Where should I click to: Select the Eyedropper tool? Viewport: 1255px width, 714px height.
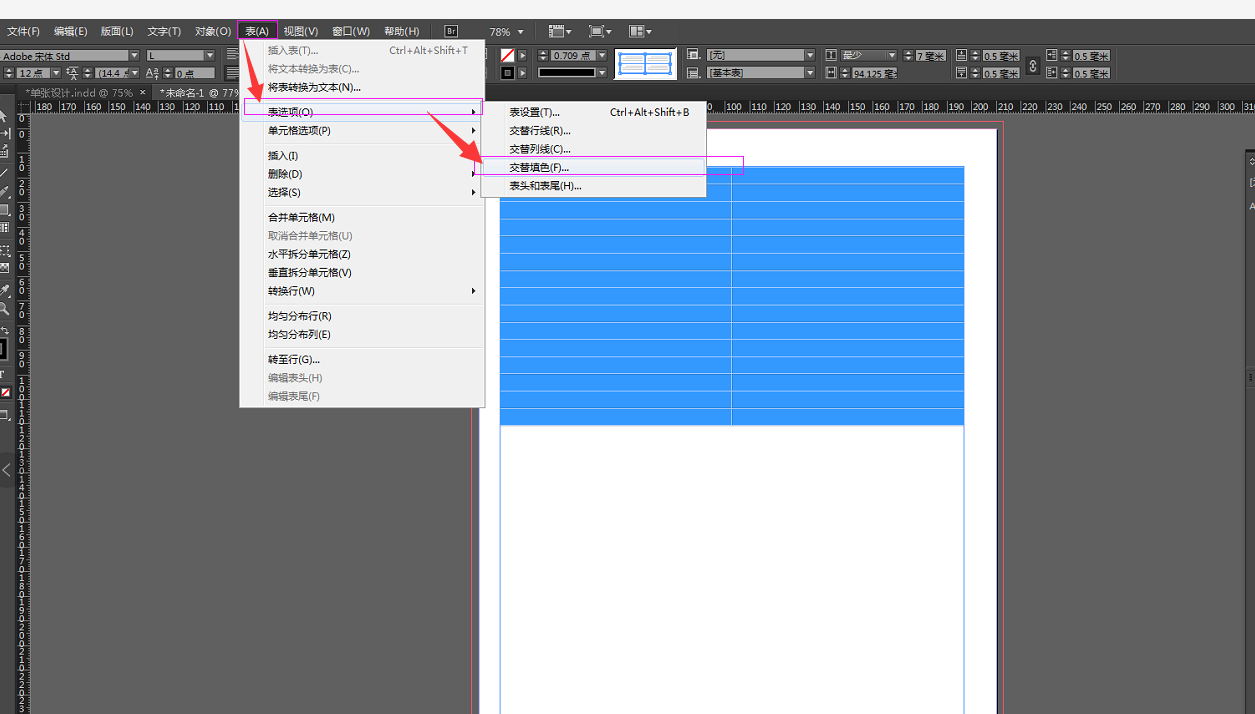click(5, 291)
